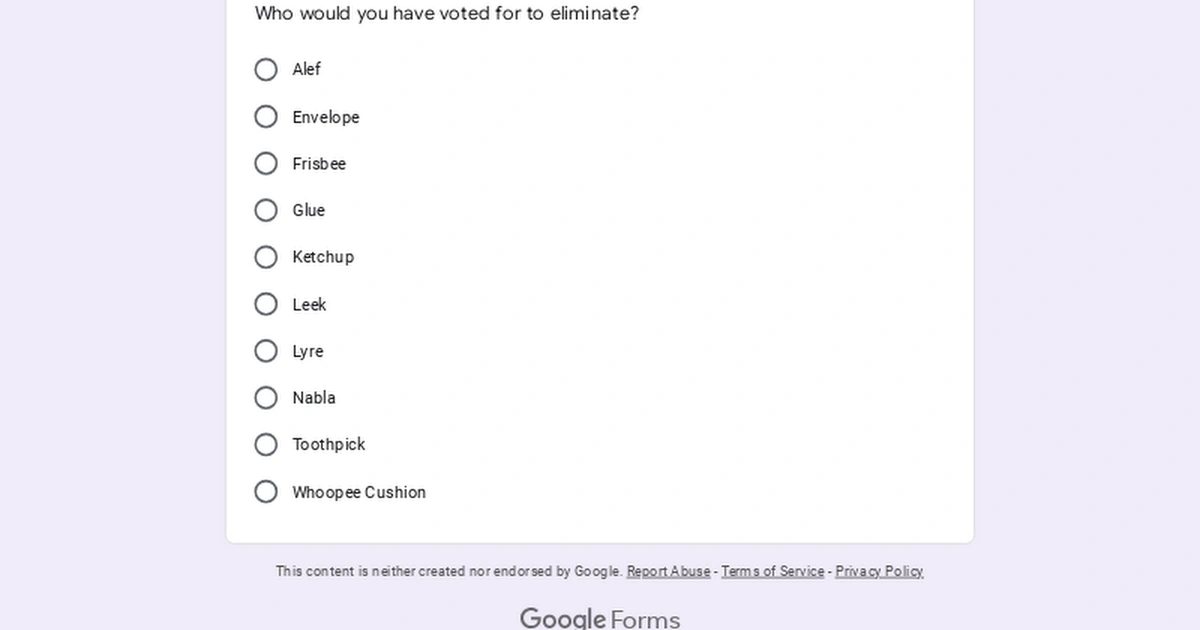
Task: Click the Alef option label text
Action: (x=306, y=69)
